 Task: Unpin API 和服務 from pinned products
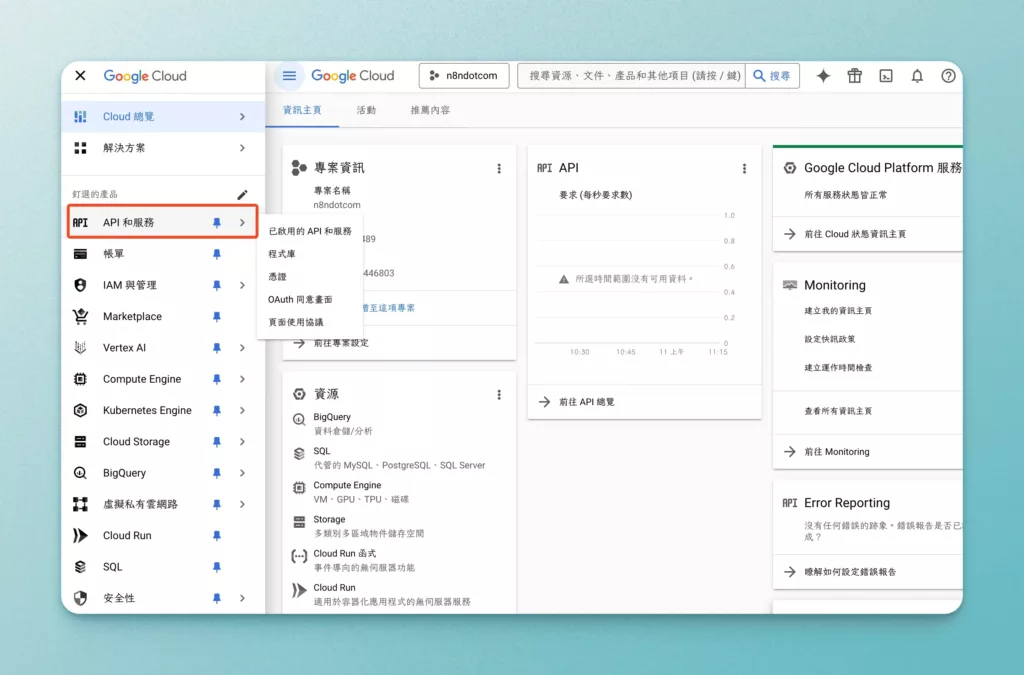click(x=217, y=223)
